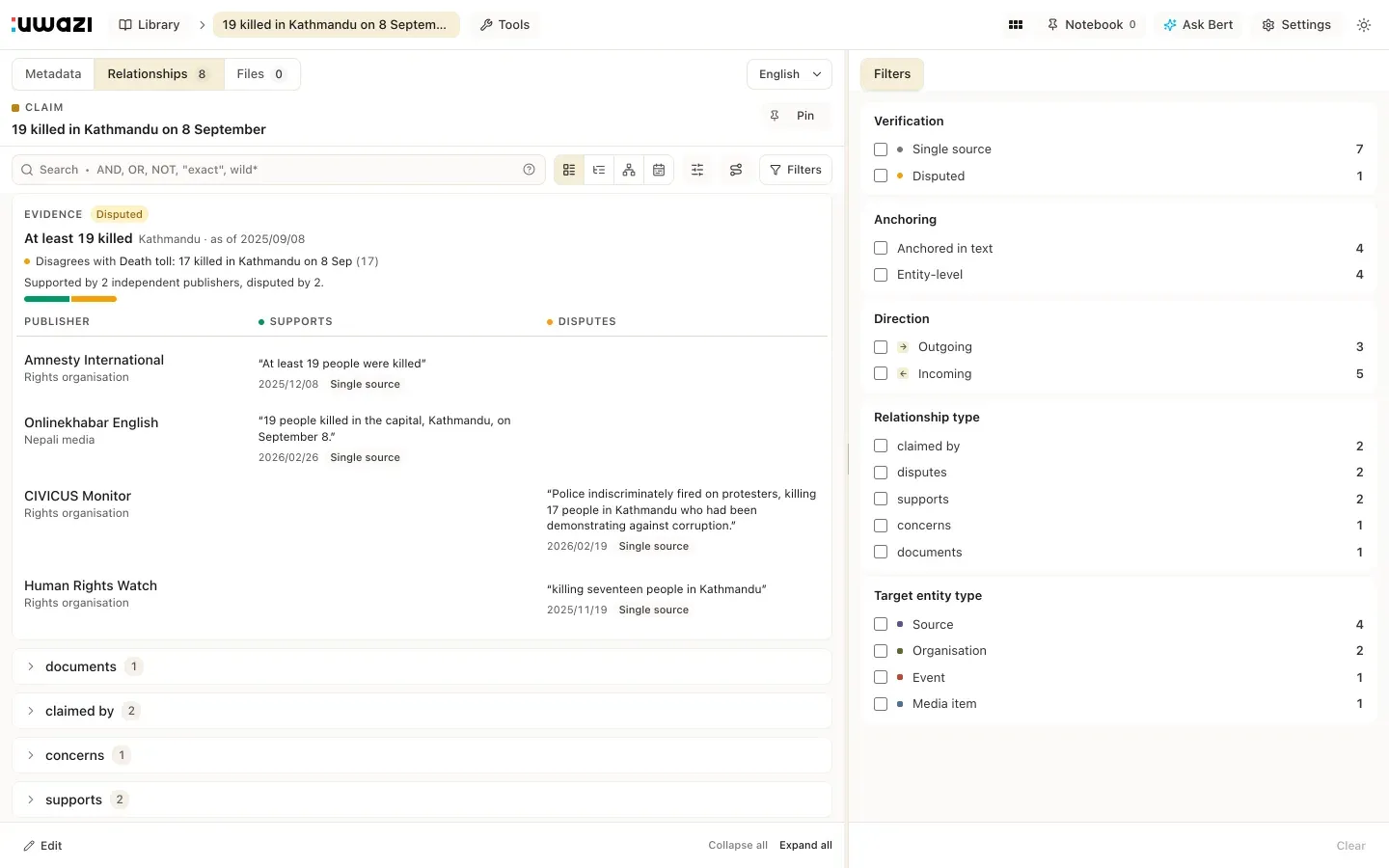Viewport: 1389px width, 868px height.
Task: Switch to the calendar timeline view icon
Action: click(659, 170)
